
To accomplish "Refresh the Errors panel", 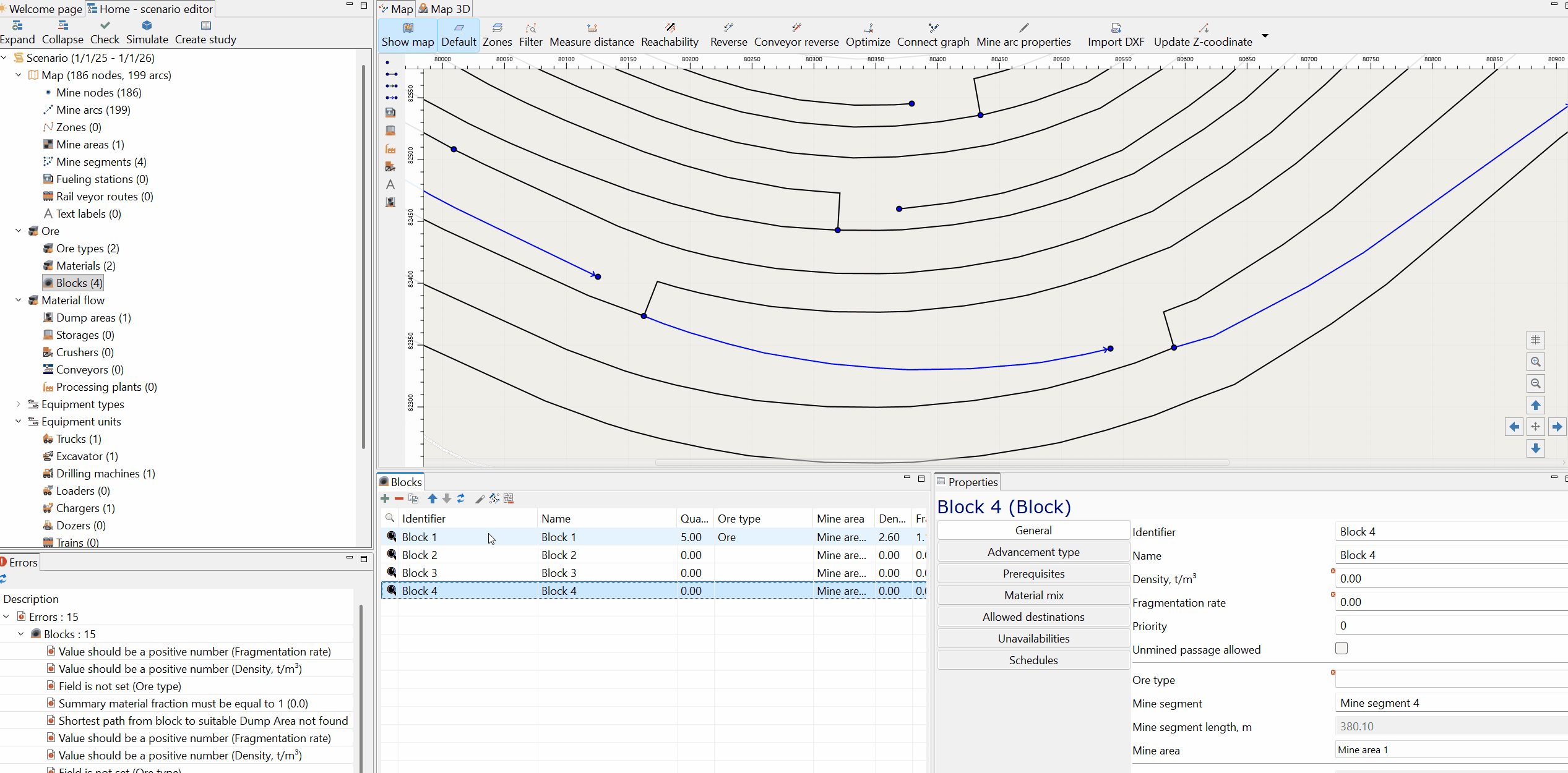I will point(3,578).
